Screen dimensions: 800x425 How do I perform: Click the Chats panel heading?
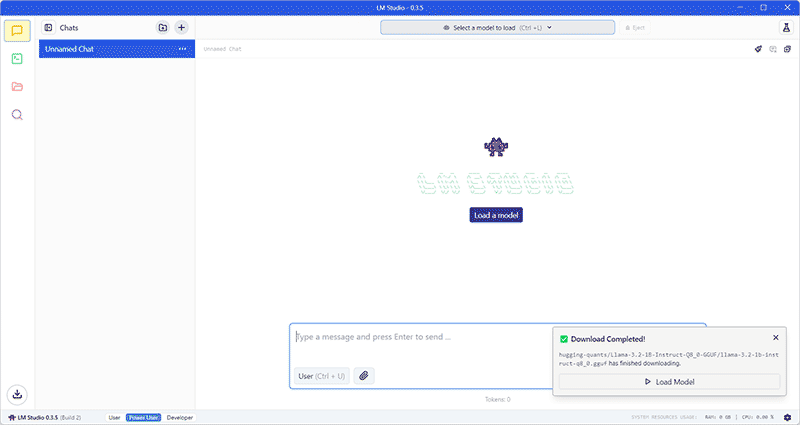click(69, 28)
